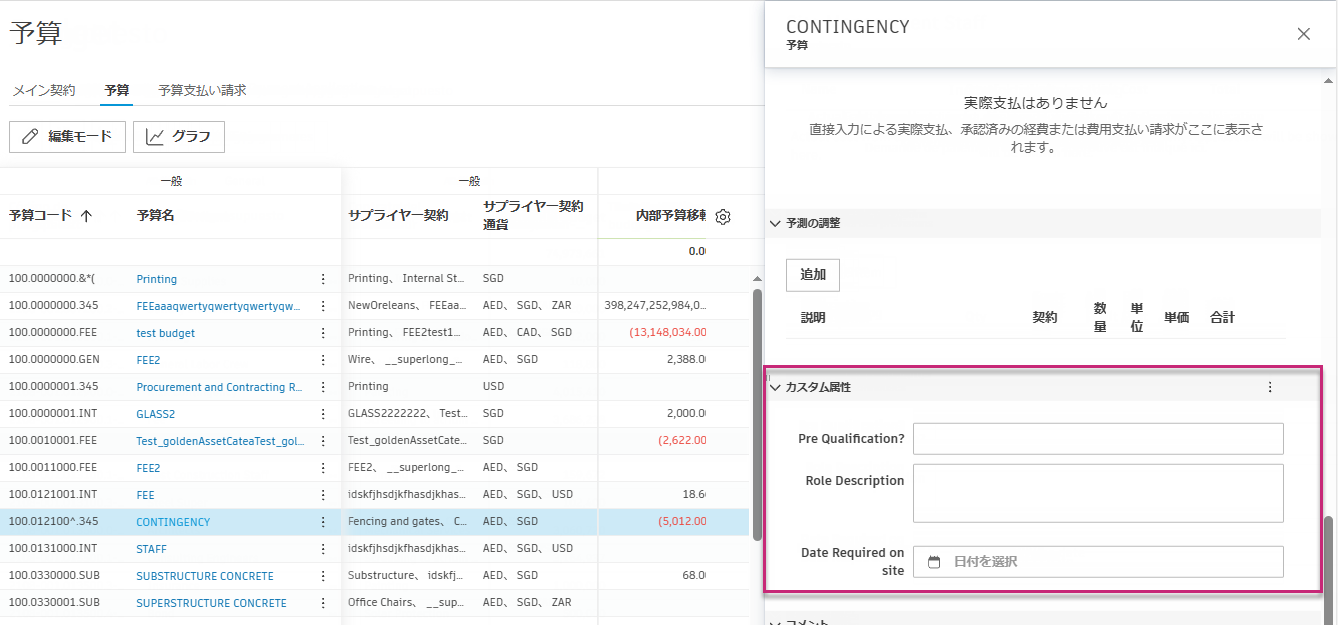Open the FEE2 budget link
Screen dimensions: 1338x625
[151, 359]
